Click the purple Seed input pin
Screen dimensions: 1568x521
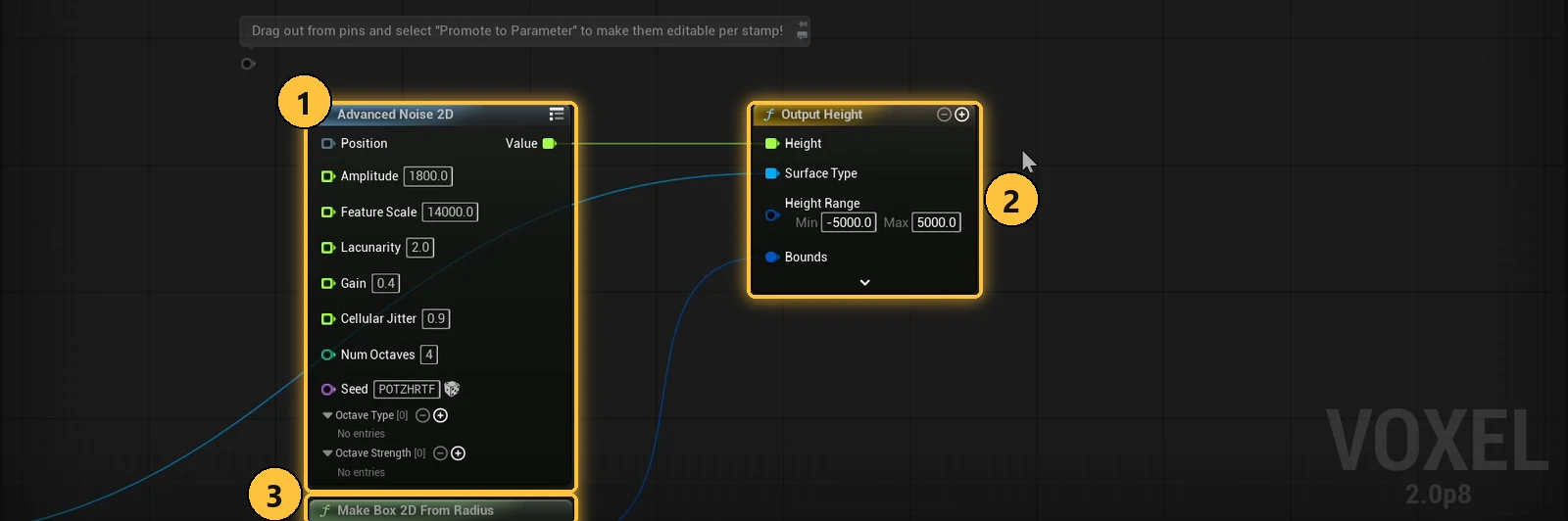click(x=328, y=390)
